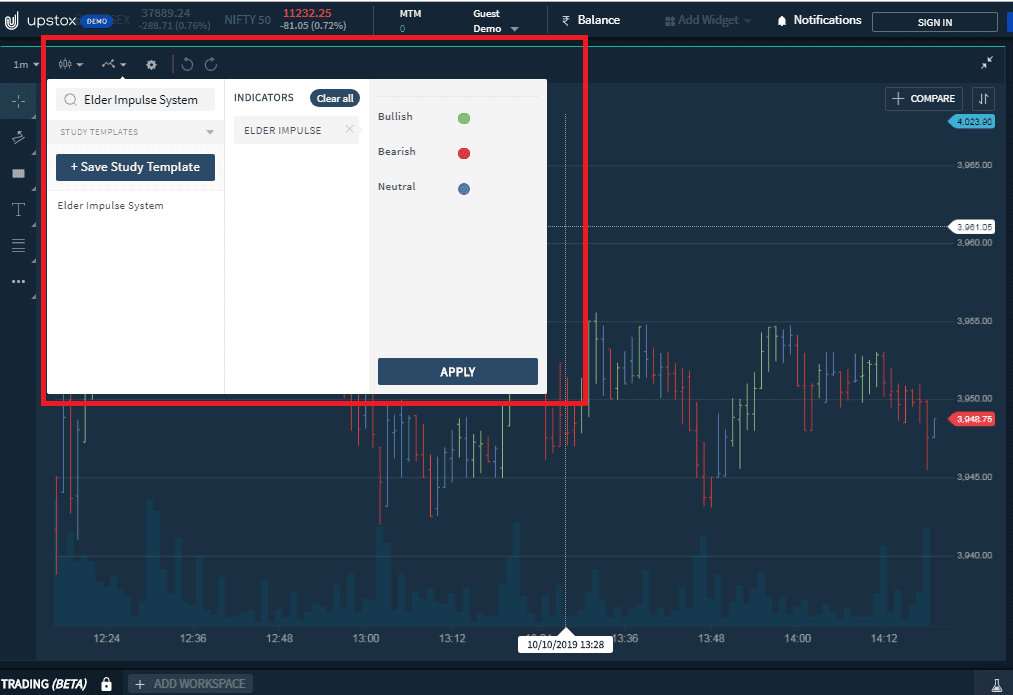Select the pencil drawing tool
This screenshot has height=695, width=1013.
[19, 137]
